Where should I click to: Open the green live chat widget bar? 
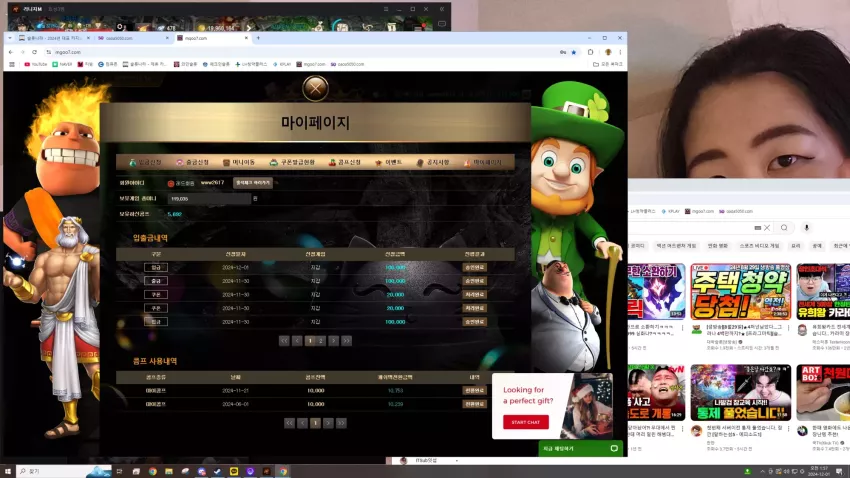580,448
